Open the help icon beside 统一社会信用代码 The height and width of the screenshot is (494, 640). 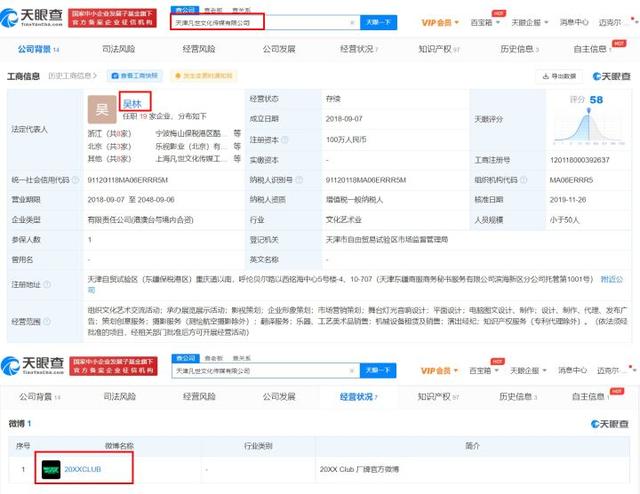pos(76,180)
